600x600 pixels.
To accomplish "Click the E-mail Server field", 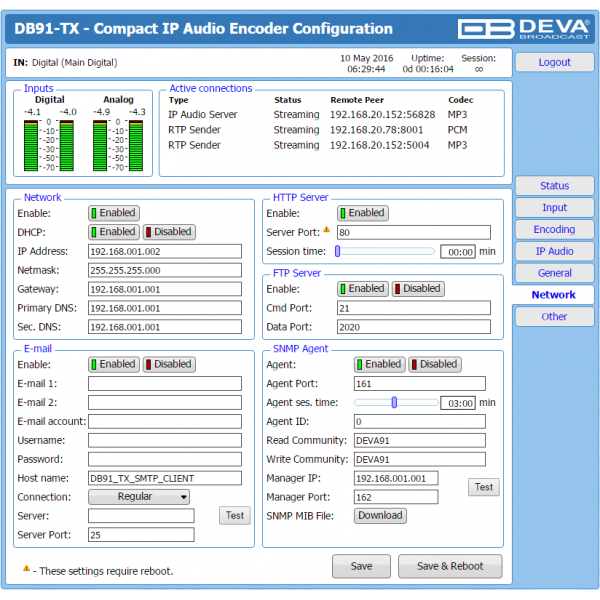I will coord(141,516).
